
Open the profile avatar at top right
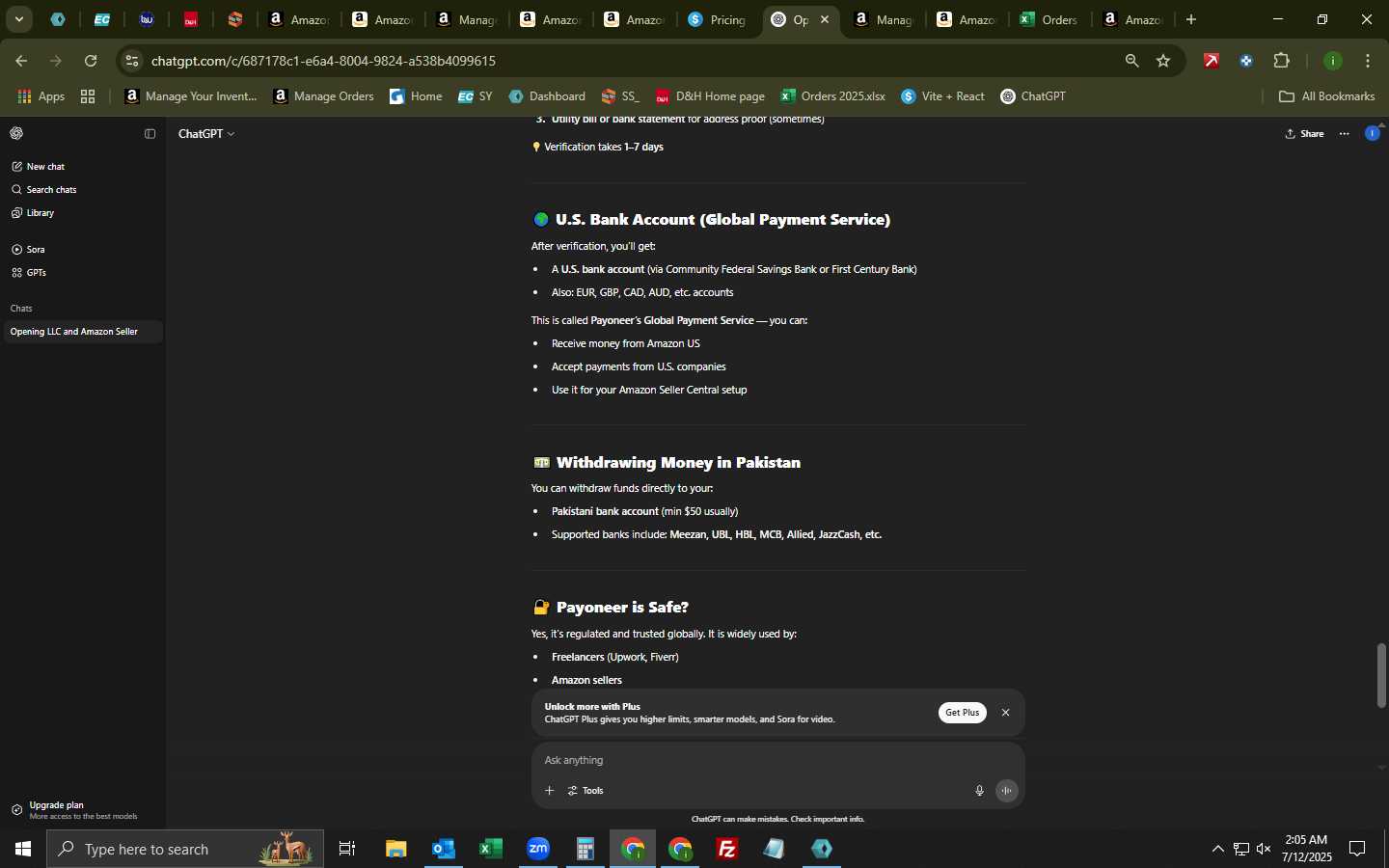pos(1373,133)
